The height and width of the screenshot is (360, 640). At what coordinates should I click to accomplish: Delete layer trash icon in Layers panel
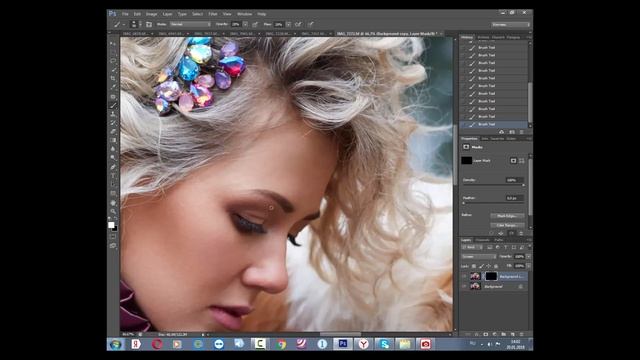522,334
